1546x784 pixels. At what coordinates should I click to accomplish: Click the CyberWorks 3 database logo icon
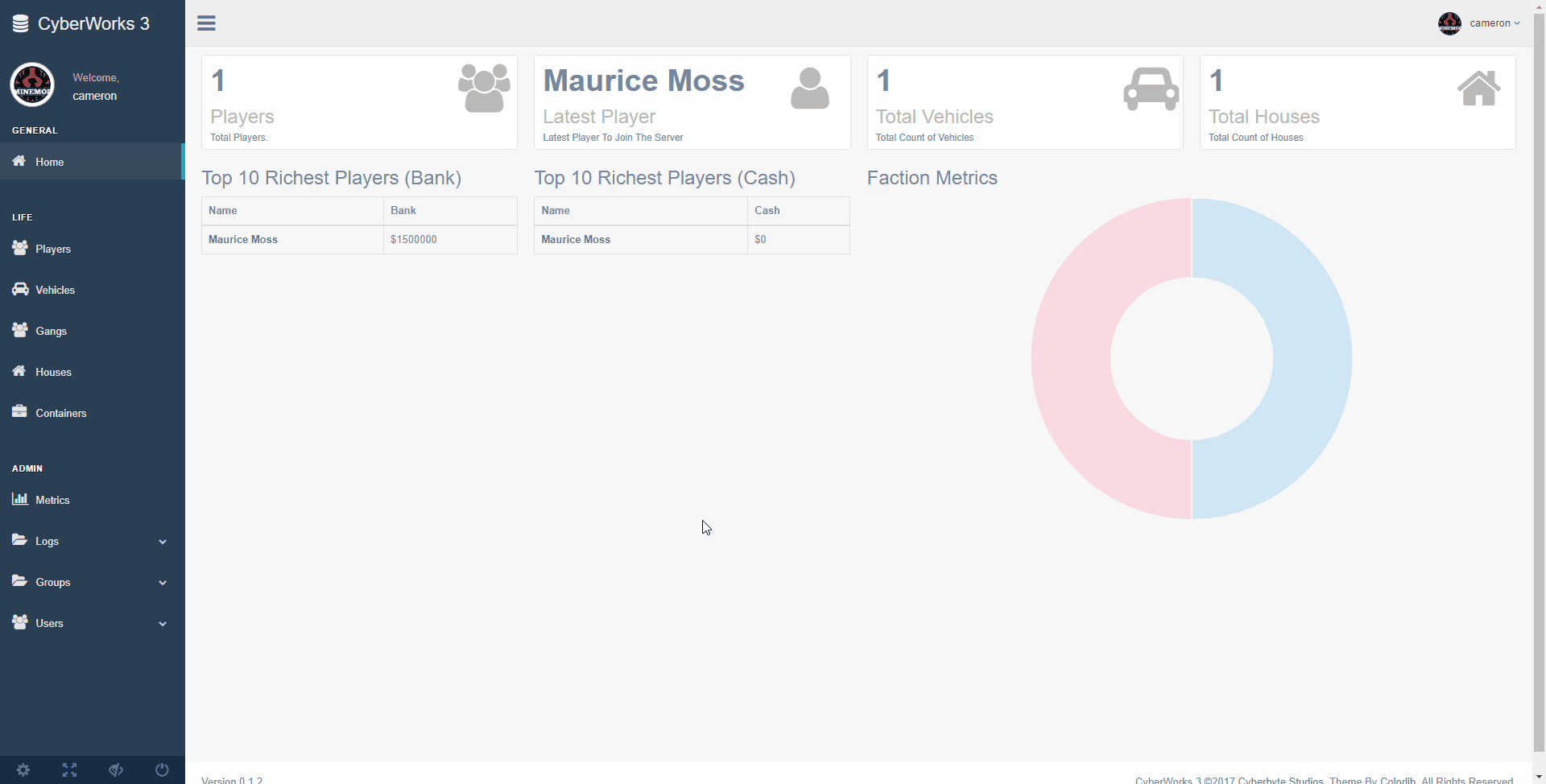coord(21,24)
